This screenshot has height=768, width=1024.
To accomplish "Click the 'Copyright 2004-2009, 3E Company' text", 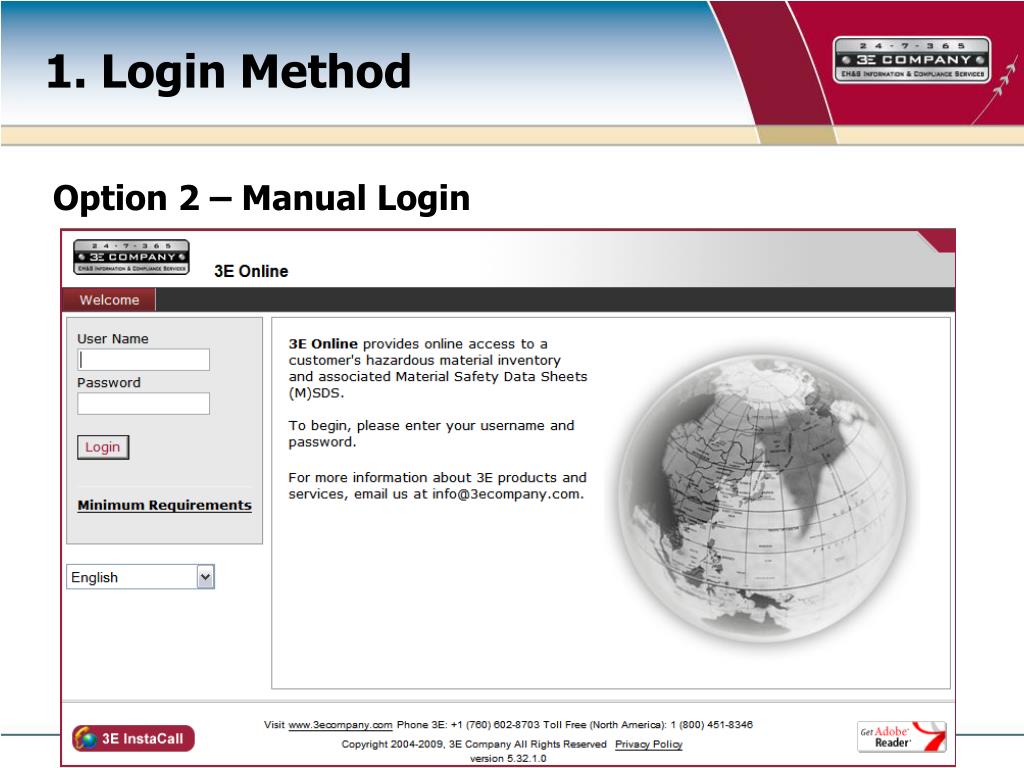I will (426, 744).
